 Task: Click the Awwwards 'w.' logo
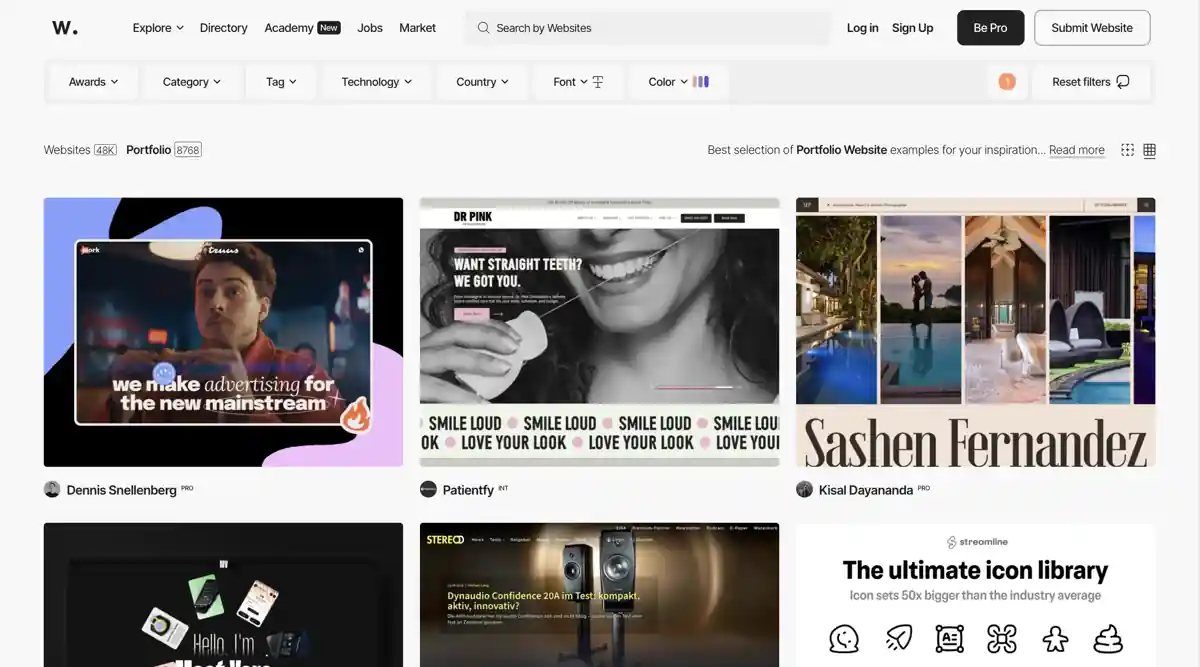[65, 28]
